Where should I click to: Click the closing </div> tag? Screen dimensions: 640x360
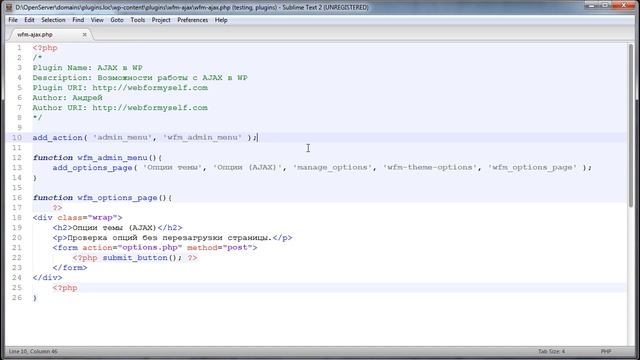click(x=47, y=278)
